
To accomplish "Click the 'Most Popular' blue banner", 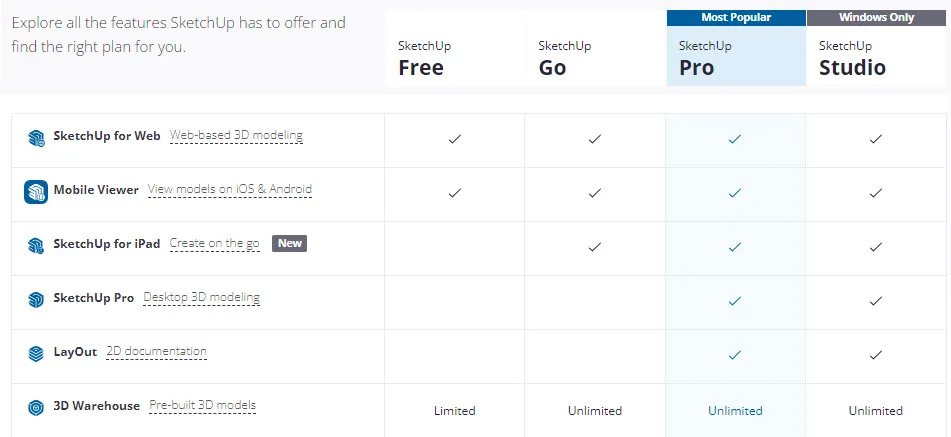I will click(x=736, y=17).
